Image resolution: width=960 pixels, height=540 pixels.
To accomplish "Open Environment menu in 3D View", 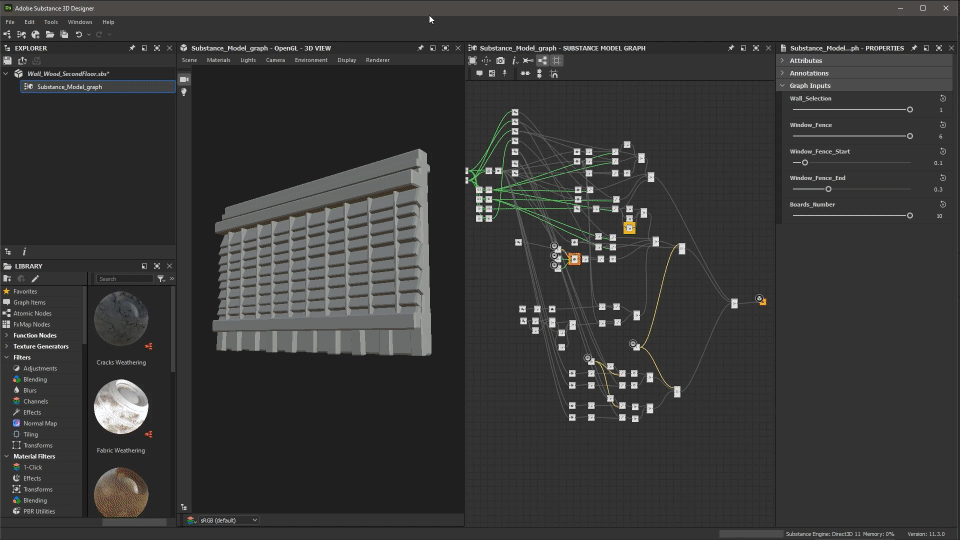I will [x=311, y=60].
